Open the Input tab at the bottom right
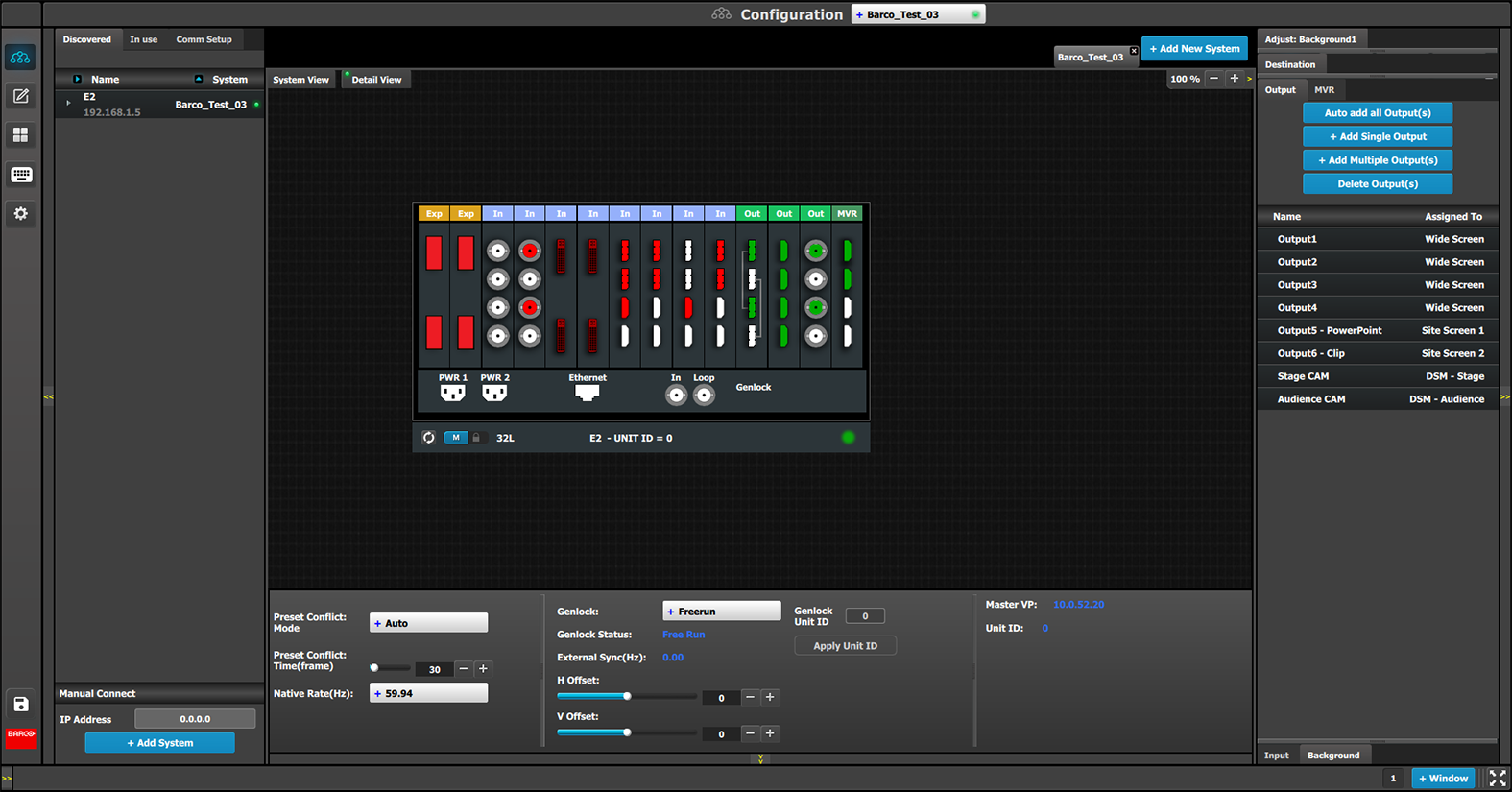Screen dimensions: 1512x792 [1276, 756]
